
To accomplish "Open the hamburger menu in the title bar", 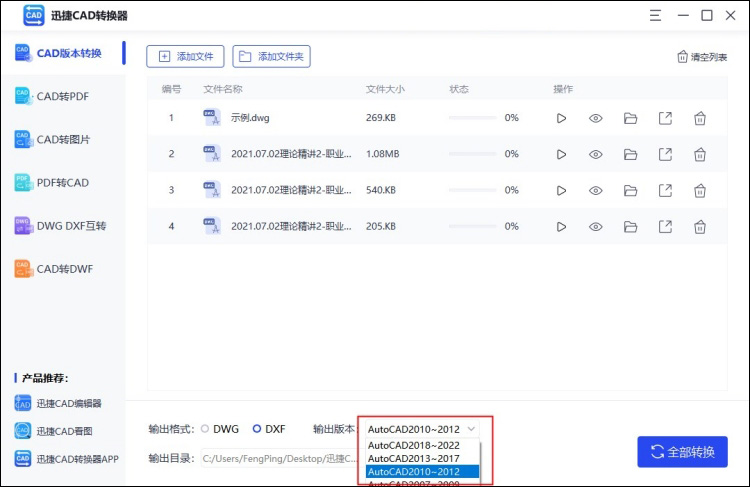I will click(x=655, y=15).
